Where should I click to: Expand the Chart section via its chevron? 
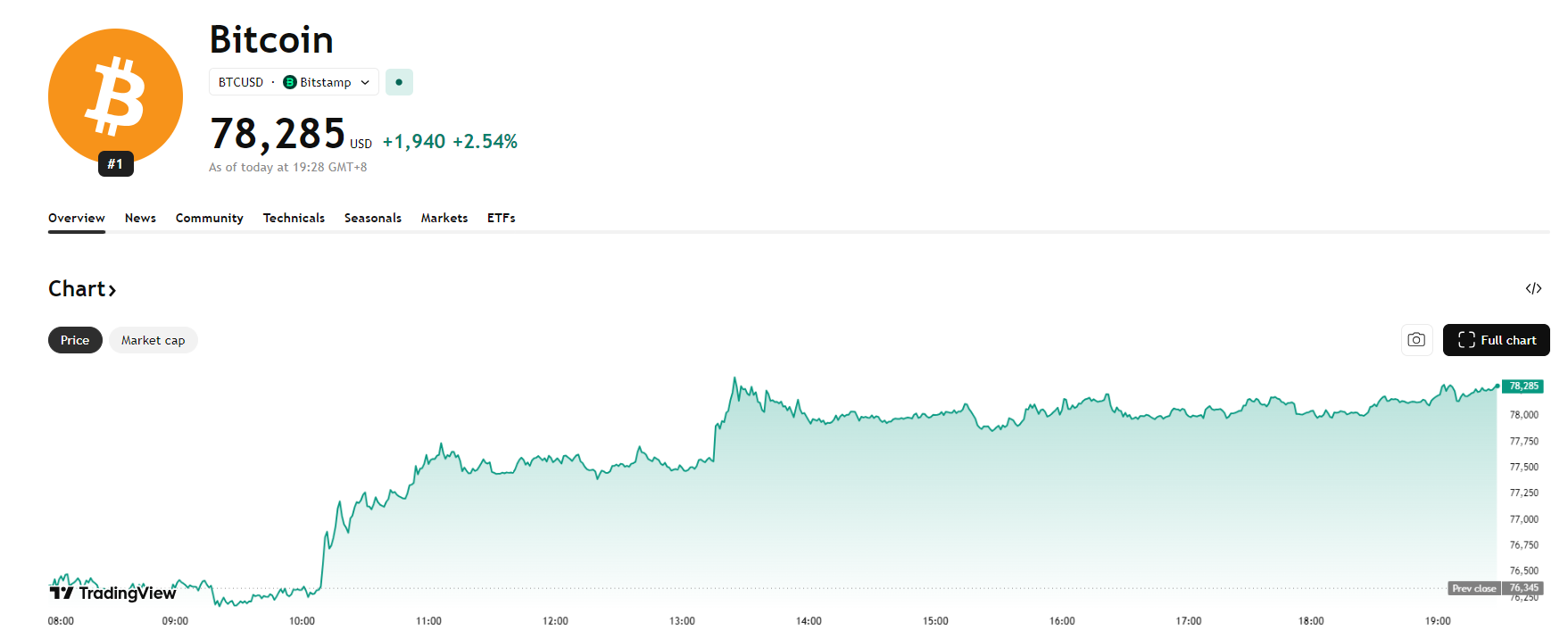pyautogui.click(x=113, y=289)
